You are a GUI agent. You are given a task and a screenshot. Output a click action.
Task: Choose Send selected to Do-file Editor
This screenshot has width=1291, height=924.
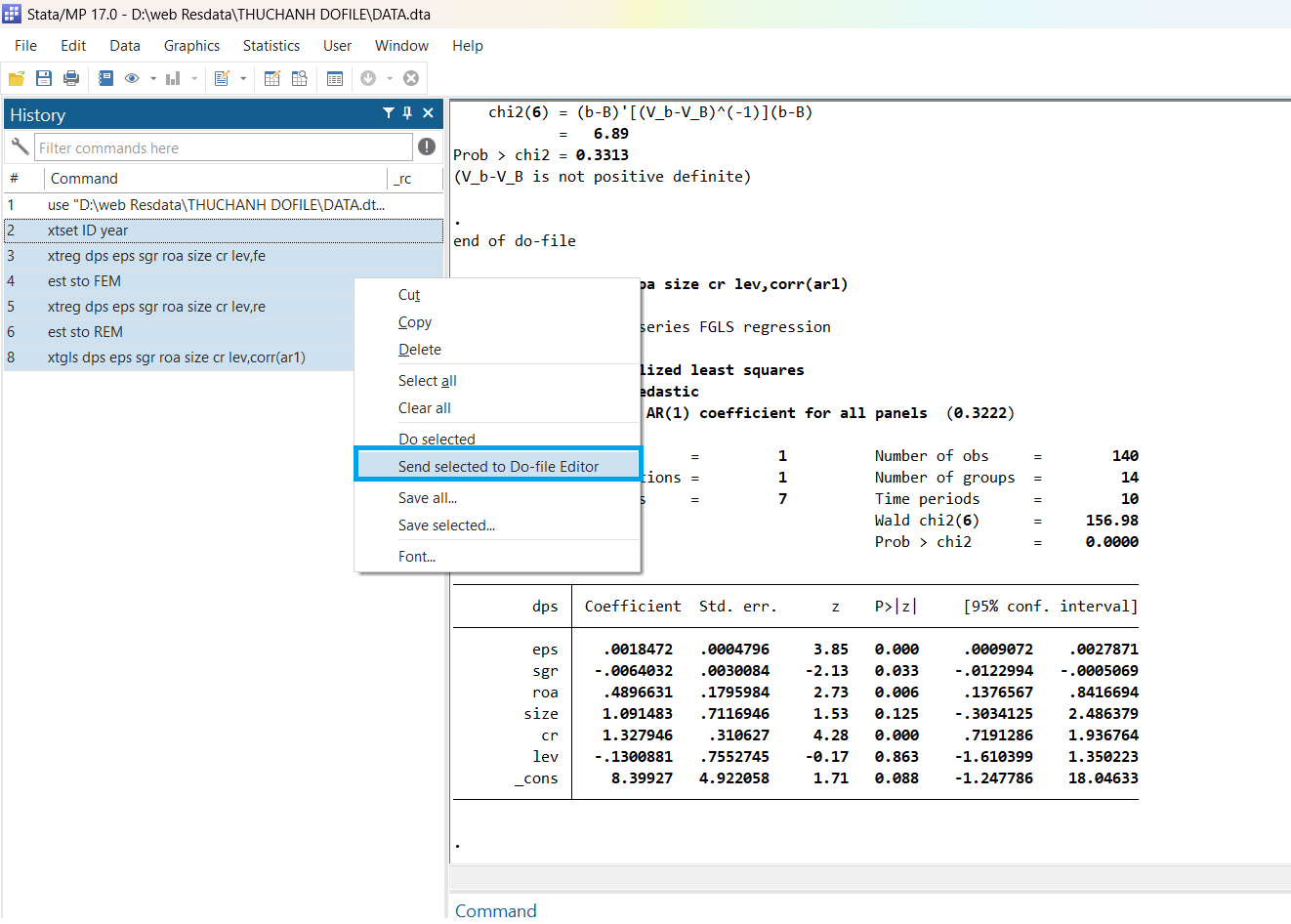tap(498, 466)
